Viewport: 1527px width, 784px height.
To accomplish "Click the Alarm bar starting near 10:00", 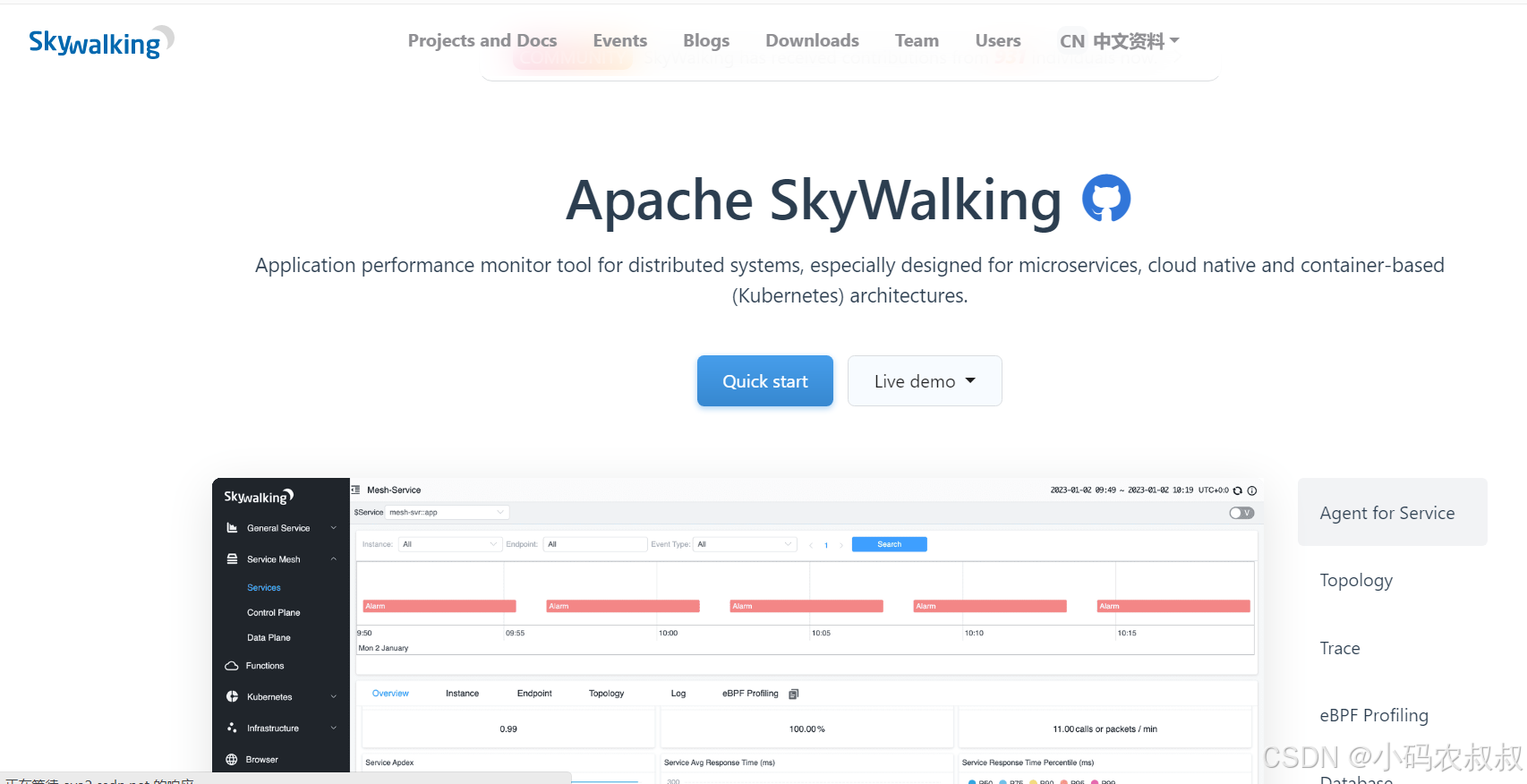I will [x=806, y=606].
